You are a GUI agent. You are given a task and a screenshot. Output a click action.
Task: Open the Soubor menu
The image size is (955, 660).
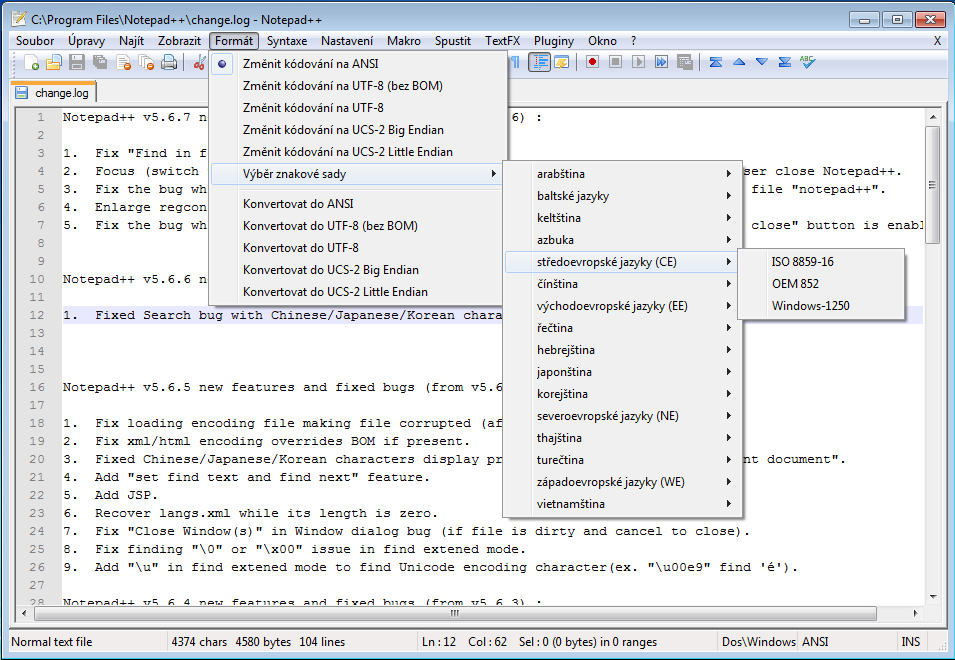pyautogui.click(x=35, y=41)
